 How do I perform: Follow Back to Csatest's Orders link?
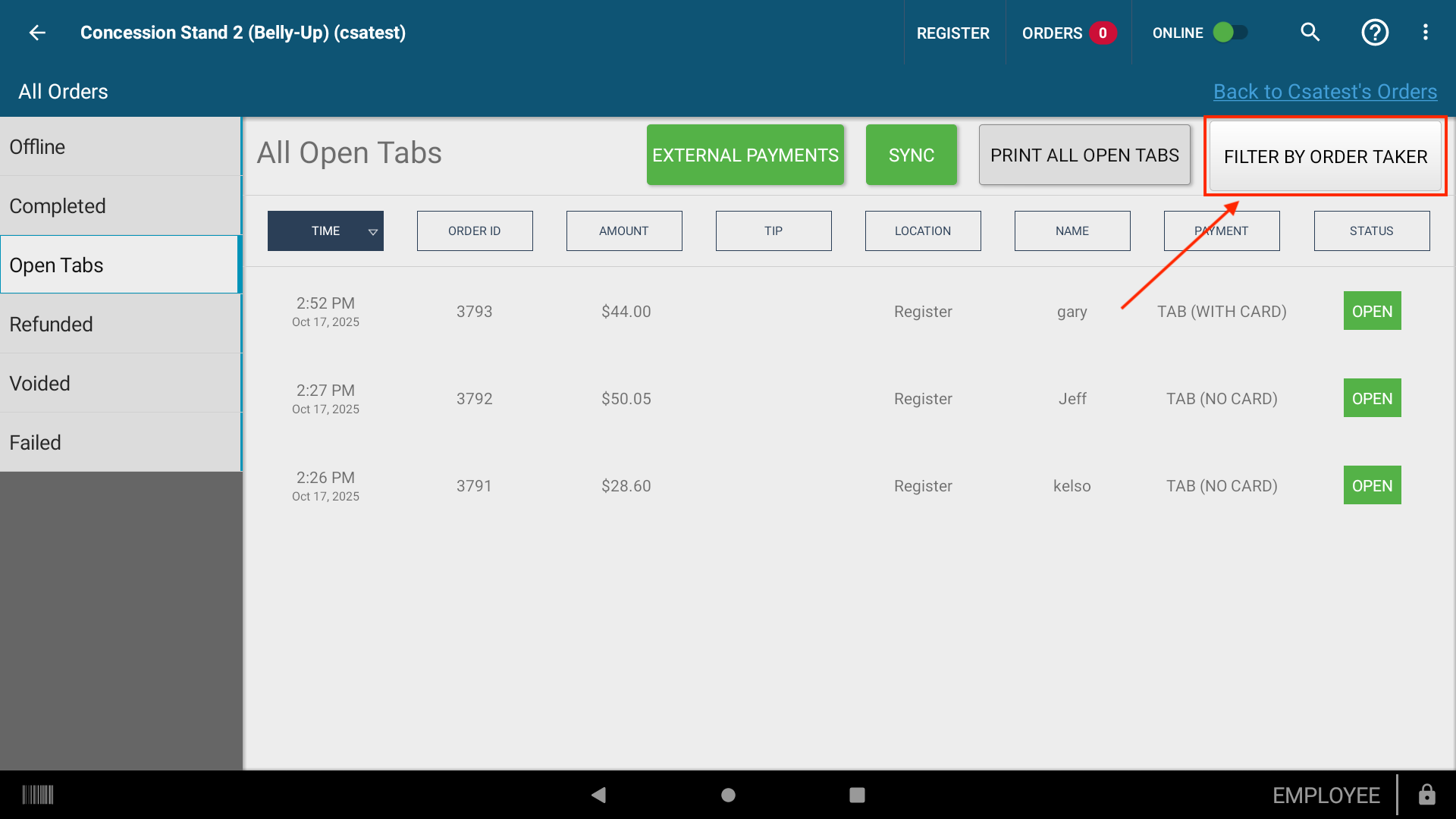(x=1325, y=92)
